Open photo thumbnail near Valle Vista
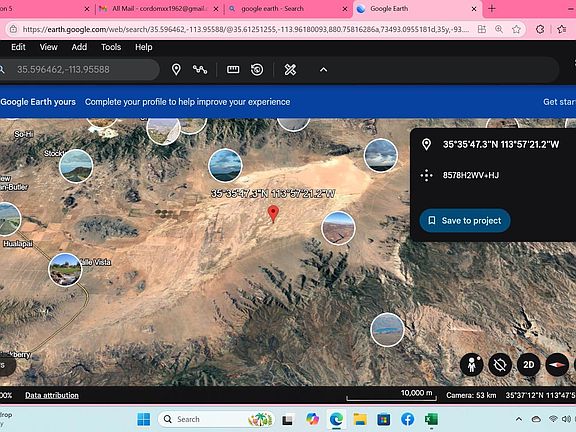576x432 pixels. click(65, 270)
